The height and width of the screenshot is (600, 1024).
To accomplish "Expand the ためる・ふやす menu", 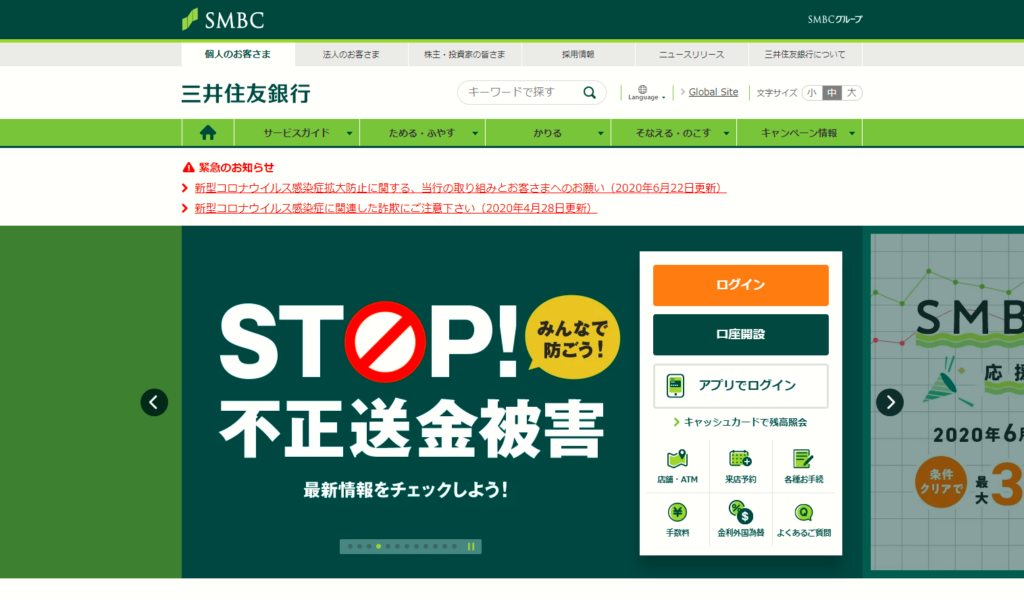I will click(x=423, y=133).
